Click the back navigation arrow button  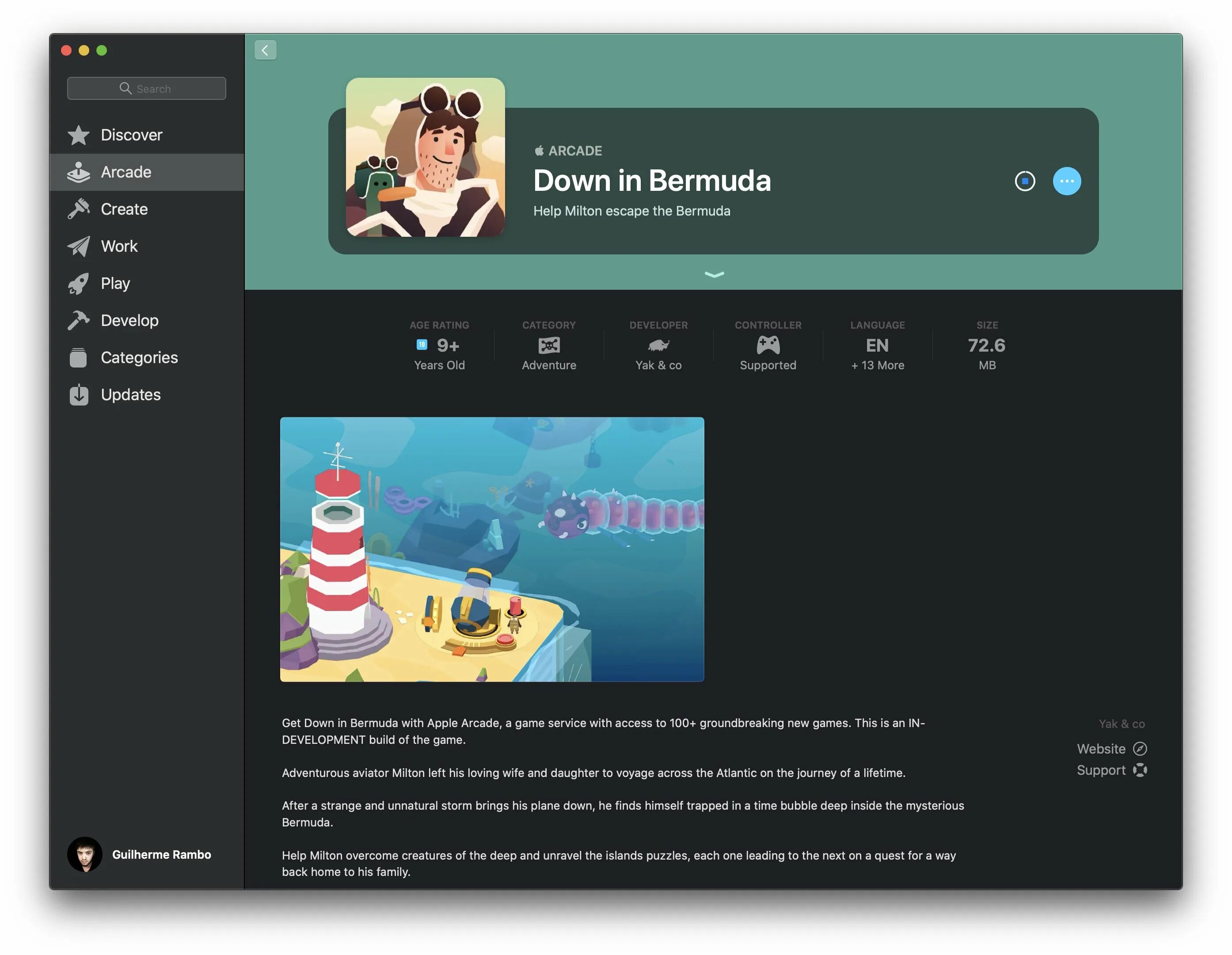pos(265,48)
